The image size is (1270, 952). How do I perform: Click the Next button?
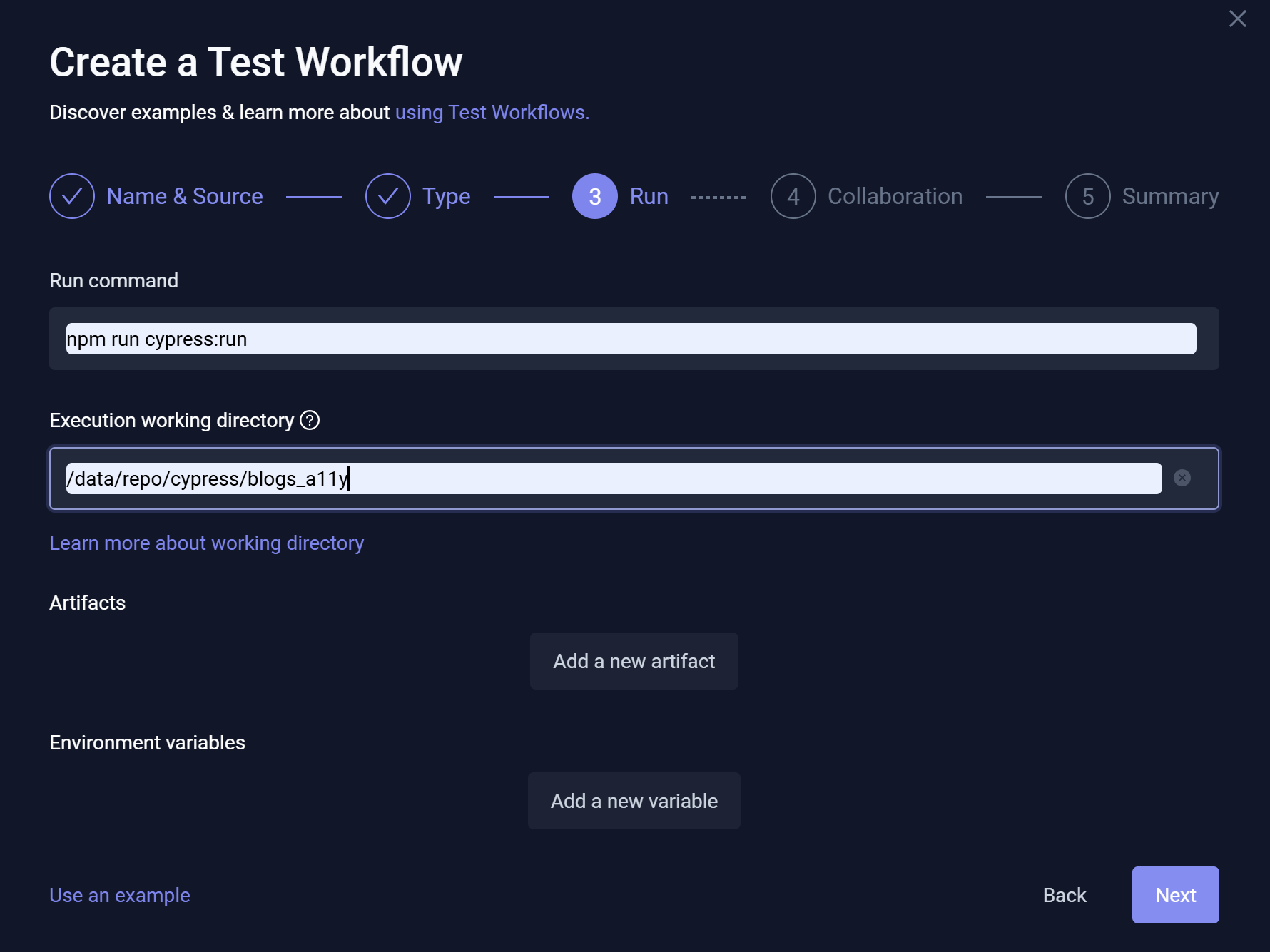tap(1175, 895)
